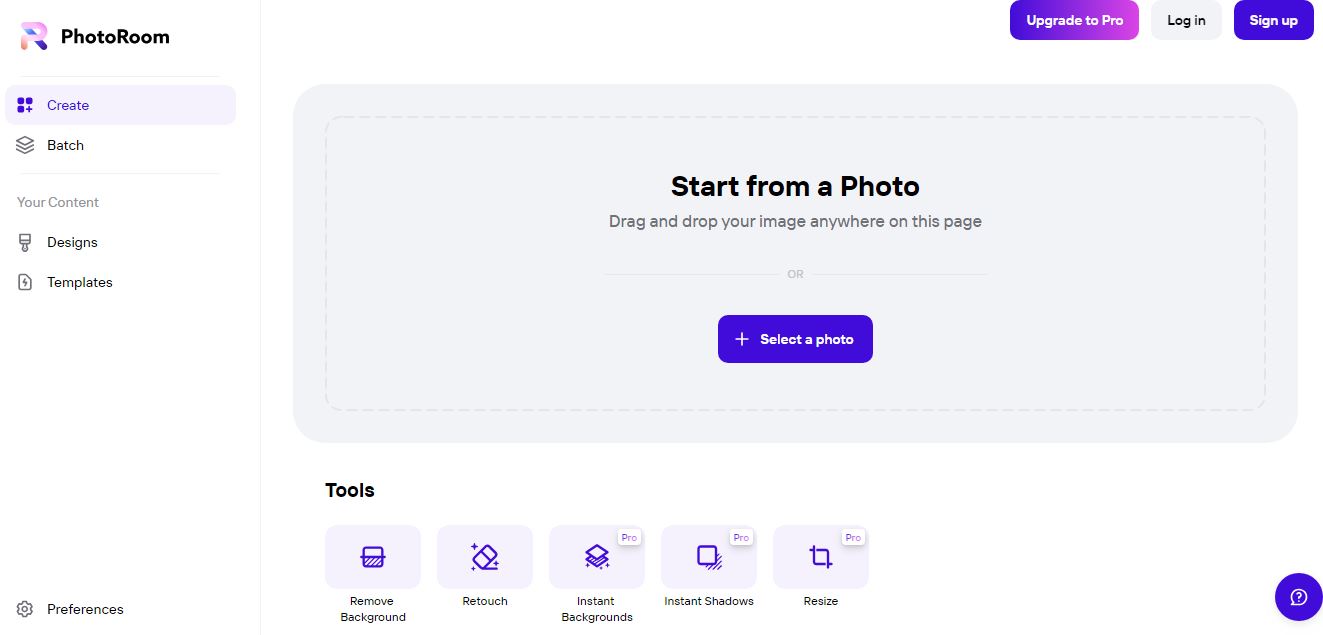1323x635 pixels.
Task: Open the Remove Background tool
Action: [x=373, y=557]
